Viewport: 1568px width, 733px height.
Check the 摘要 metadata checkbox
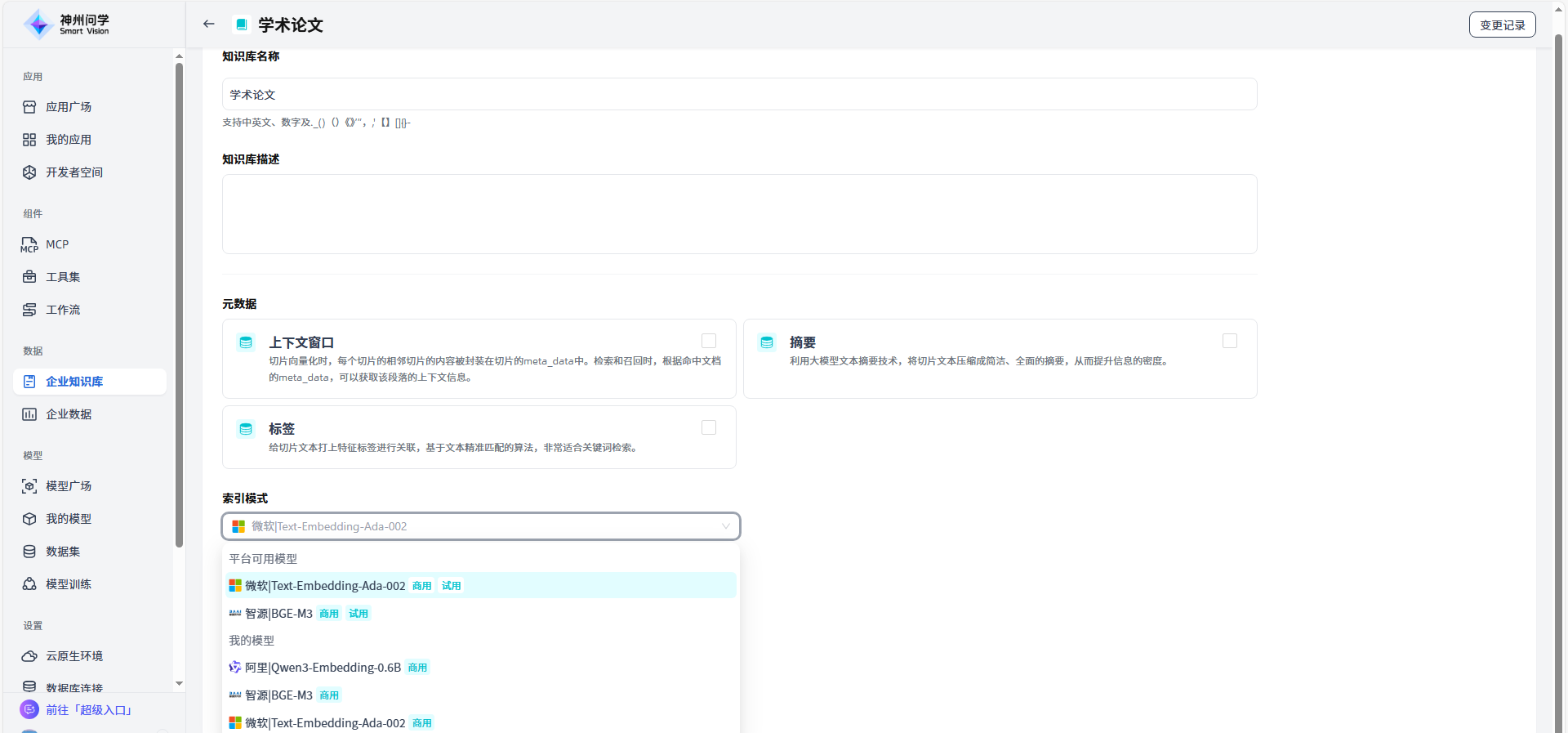[x=1229, y=341]
